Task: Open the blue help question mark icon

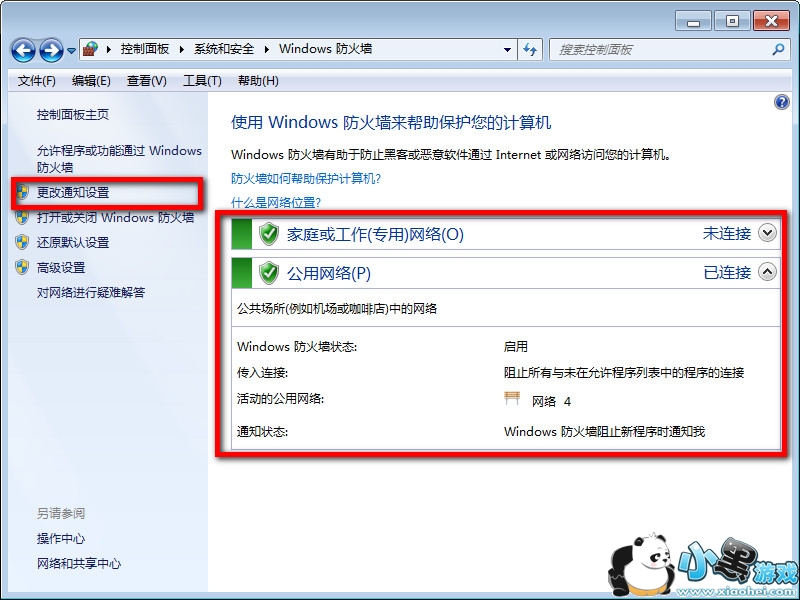Action: [x=781, y=102]
